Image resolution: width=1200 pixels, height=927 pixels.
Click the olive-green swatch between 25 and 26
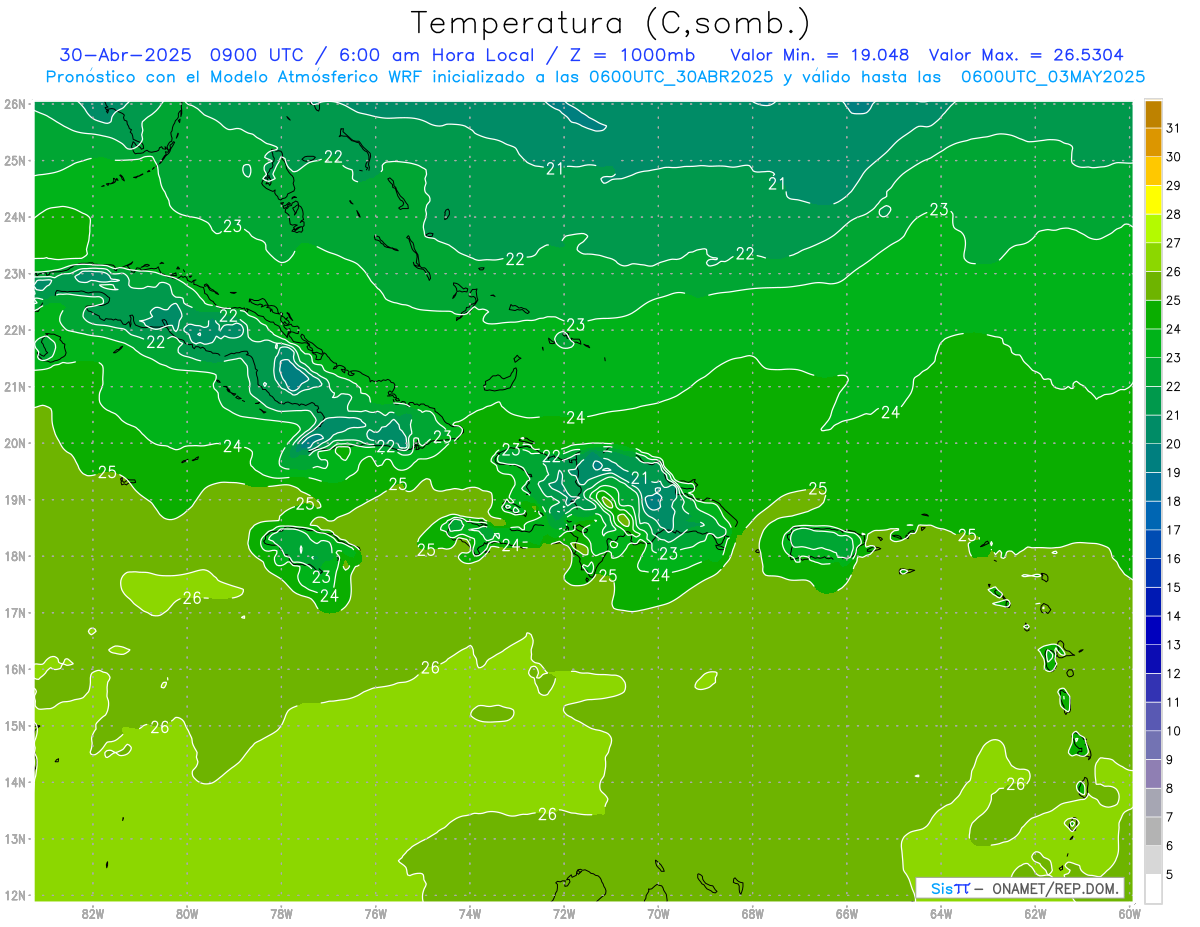coord(1153,286)
